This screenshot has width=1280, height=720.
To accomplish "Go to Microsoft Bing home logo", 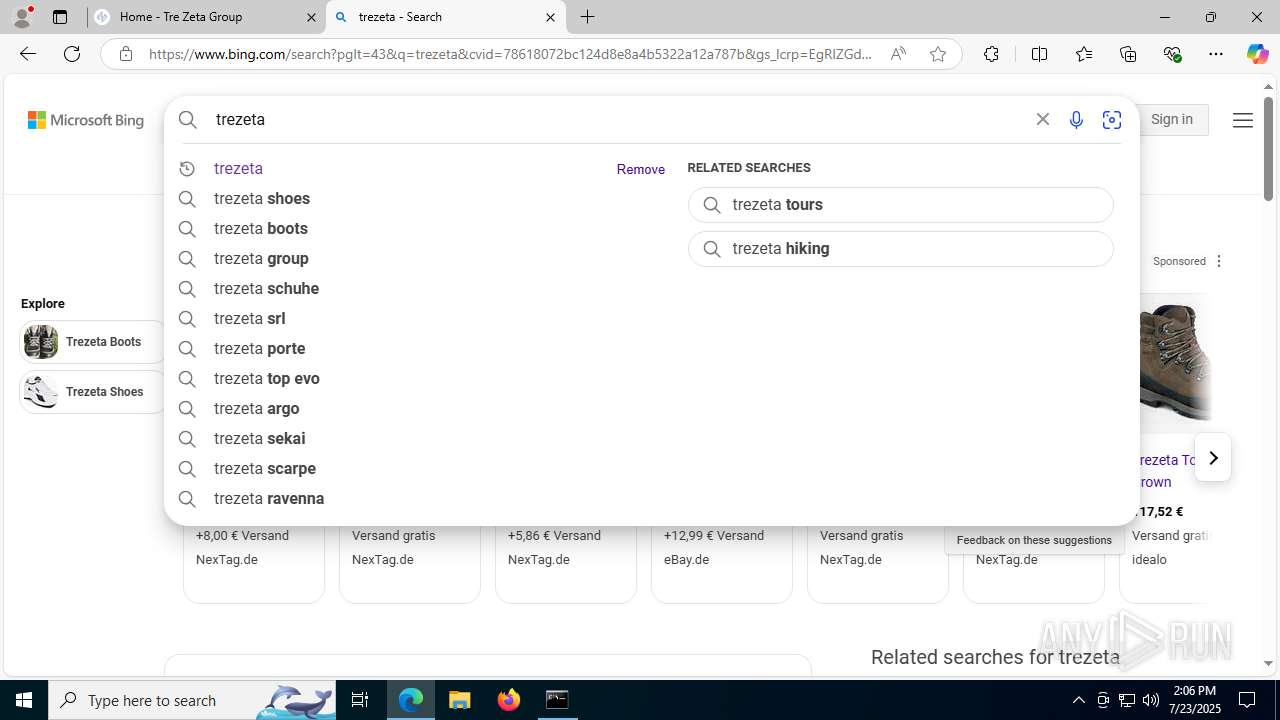I will 86,120.
